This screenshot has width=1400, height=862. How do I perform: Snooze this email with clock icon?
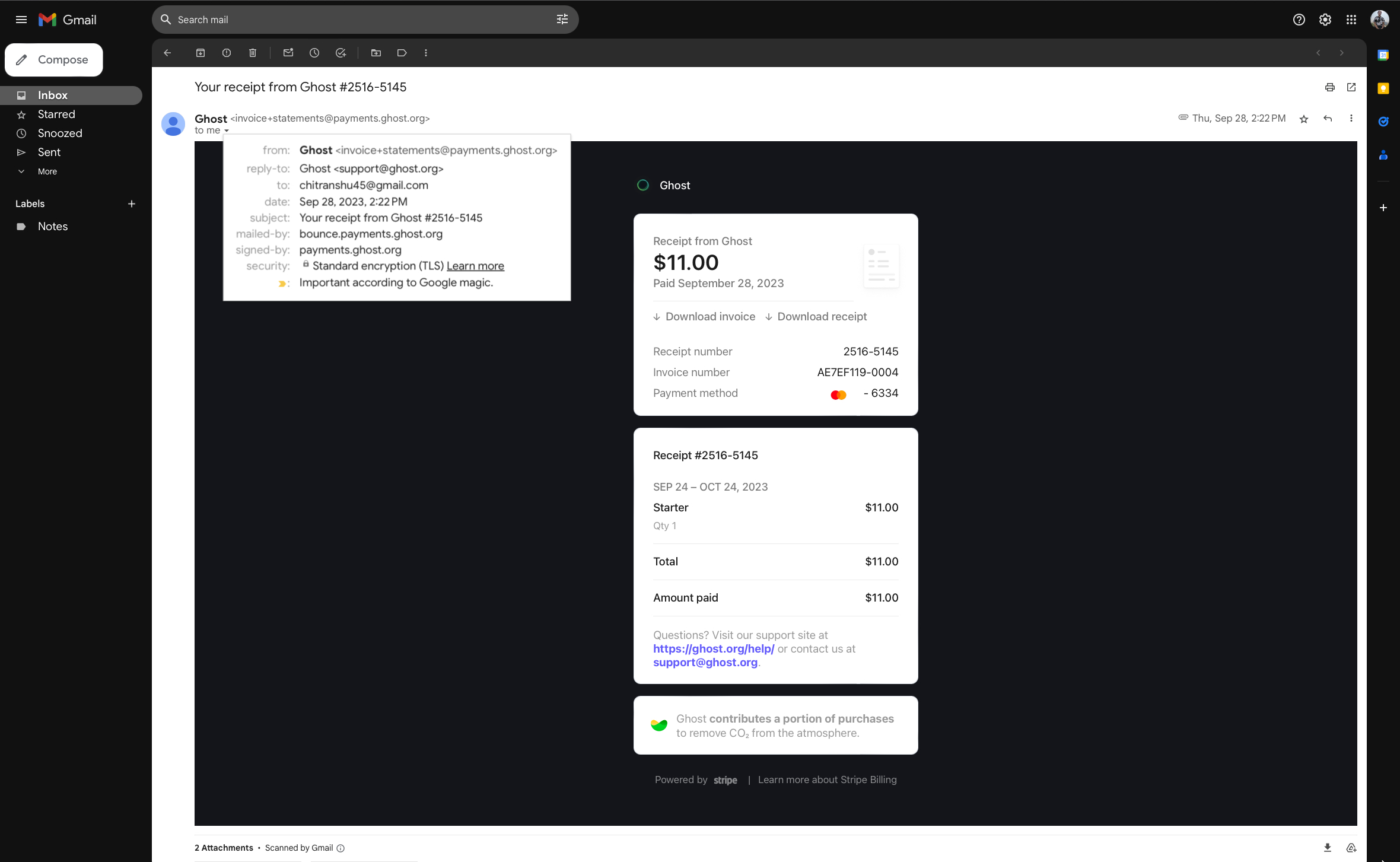click(x=314, y=53)
